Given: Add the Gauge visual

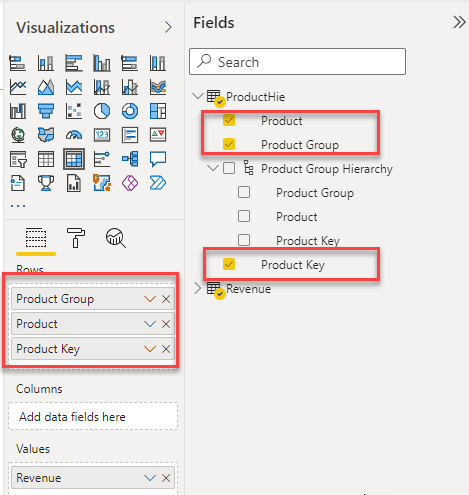Looking at the screenshot, I should (74, 135).
